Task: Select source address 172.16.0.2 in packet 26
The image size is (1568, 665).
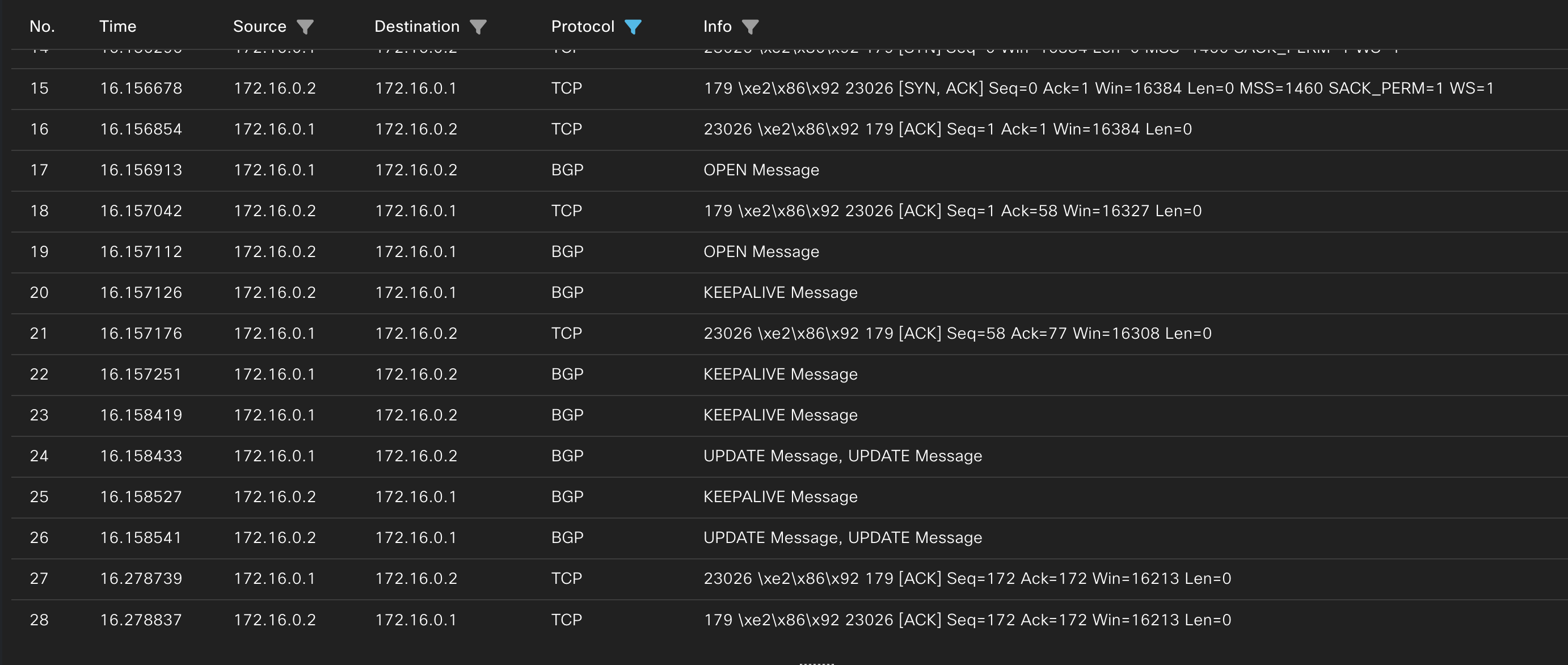Action: 276,537
